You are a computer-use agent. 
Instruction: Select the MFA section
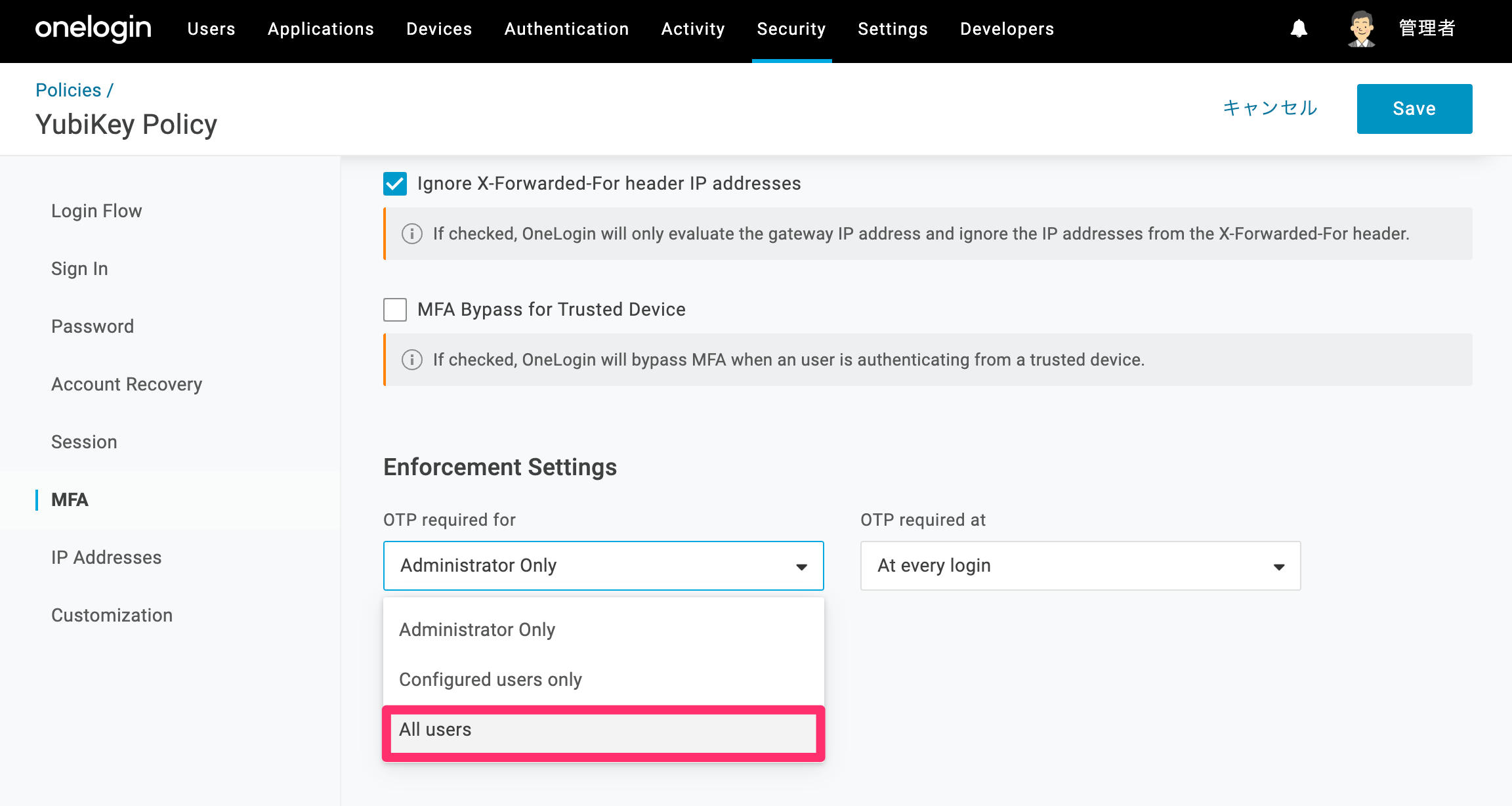tap(70, 500)
